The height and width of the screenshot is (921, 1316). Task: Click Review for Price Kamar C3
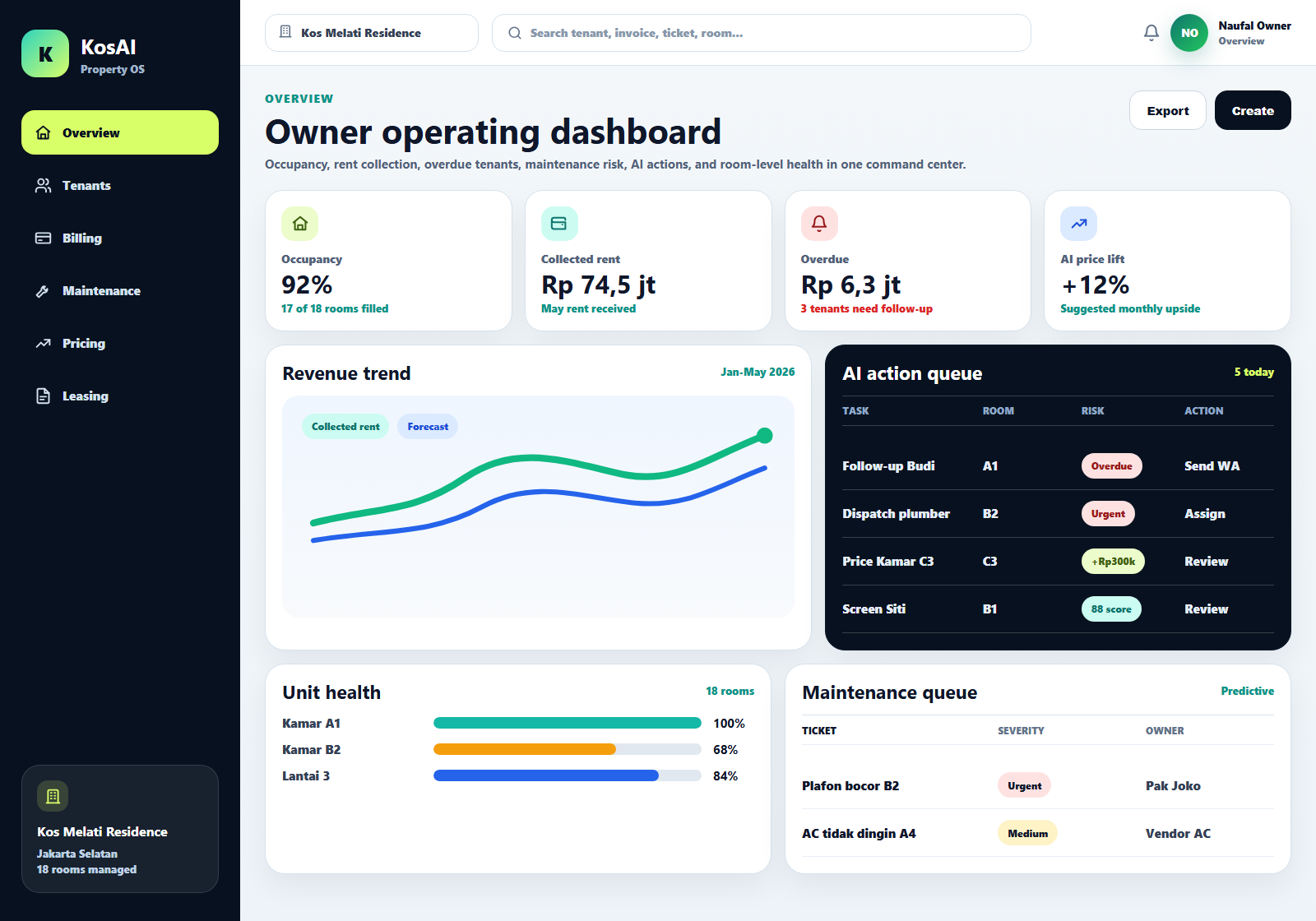pos(1206,561)
